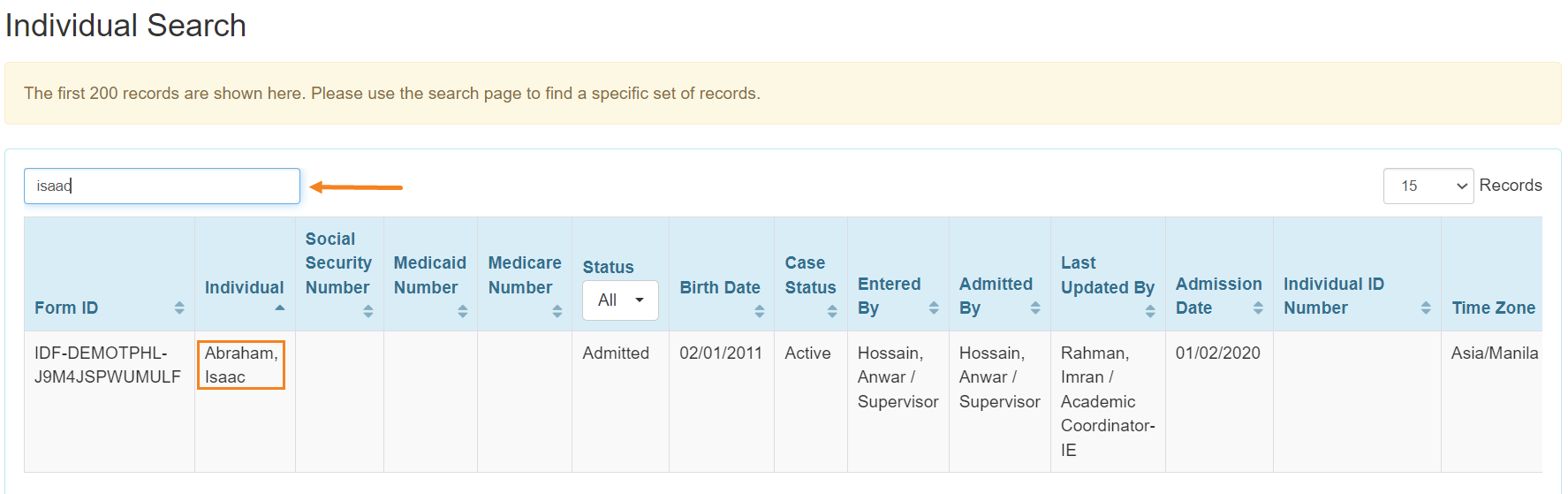
Task: Click the Admission Date header label
Action: pos(1218,296)
